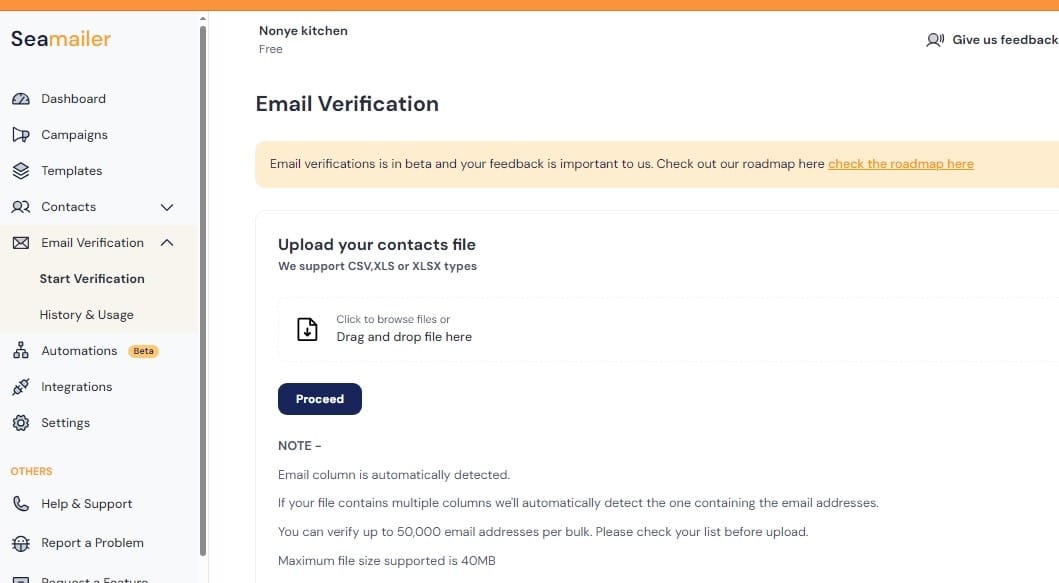Click the Proceed button
The width and height of the screenshot is (1059, 583).
tap(319, 399)
